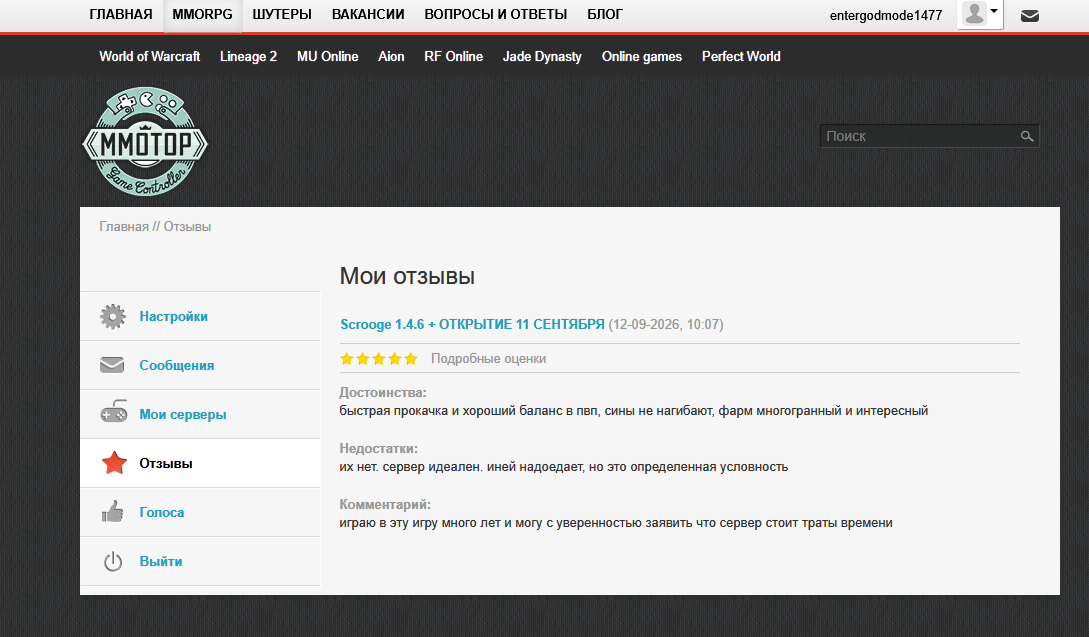Click the MMOTOP logo
The image size is (1089, 637).
click(x=145, y=141)
